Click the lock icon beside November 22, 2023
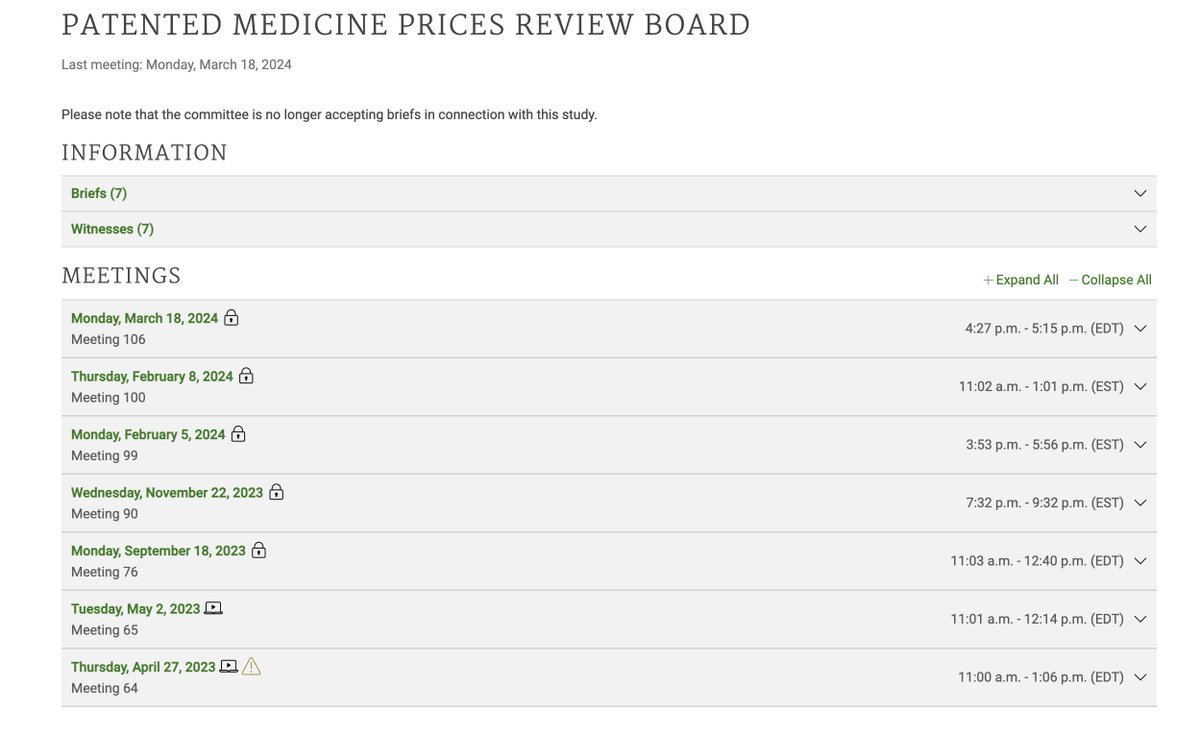The image size is (1200, 736). tap(276, 492)
